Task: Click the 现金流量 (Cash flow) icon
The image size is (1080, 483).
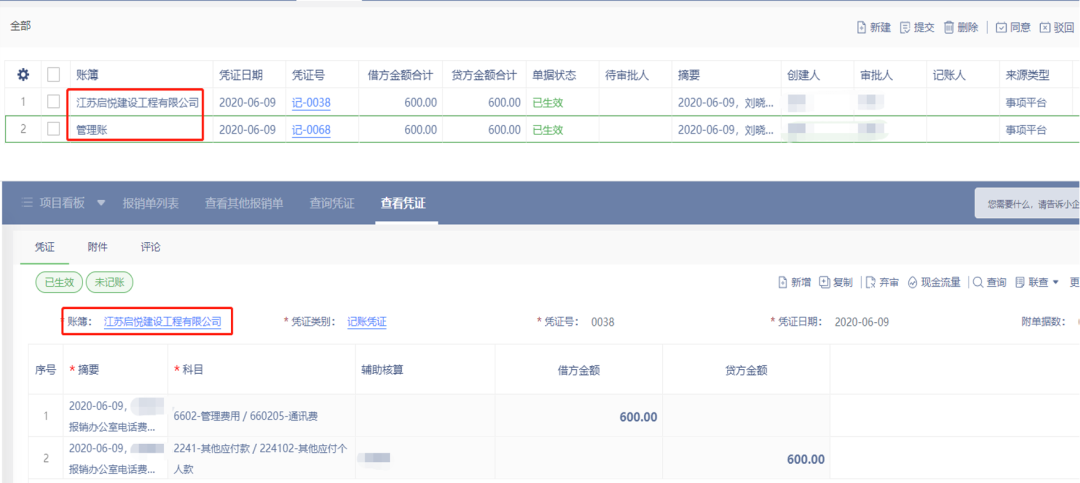Action: (x=913, y=283)
